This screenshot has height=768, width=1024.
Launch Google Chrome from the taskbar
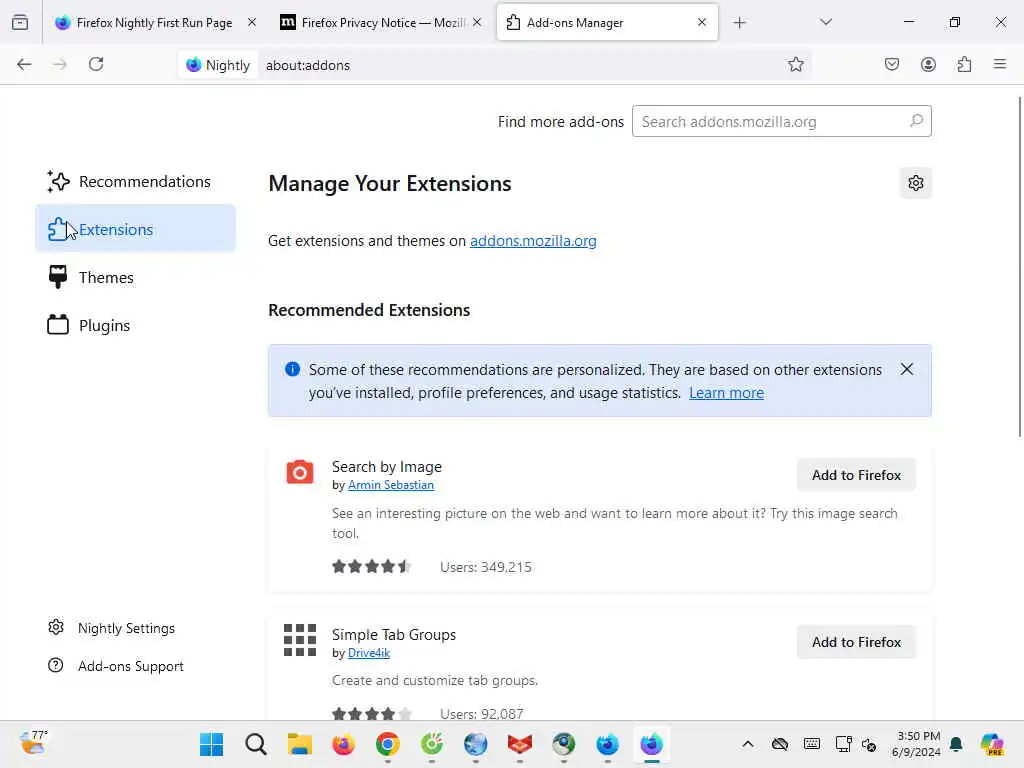pyautogui.click(x=387, y=744)
